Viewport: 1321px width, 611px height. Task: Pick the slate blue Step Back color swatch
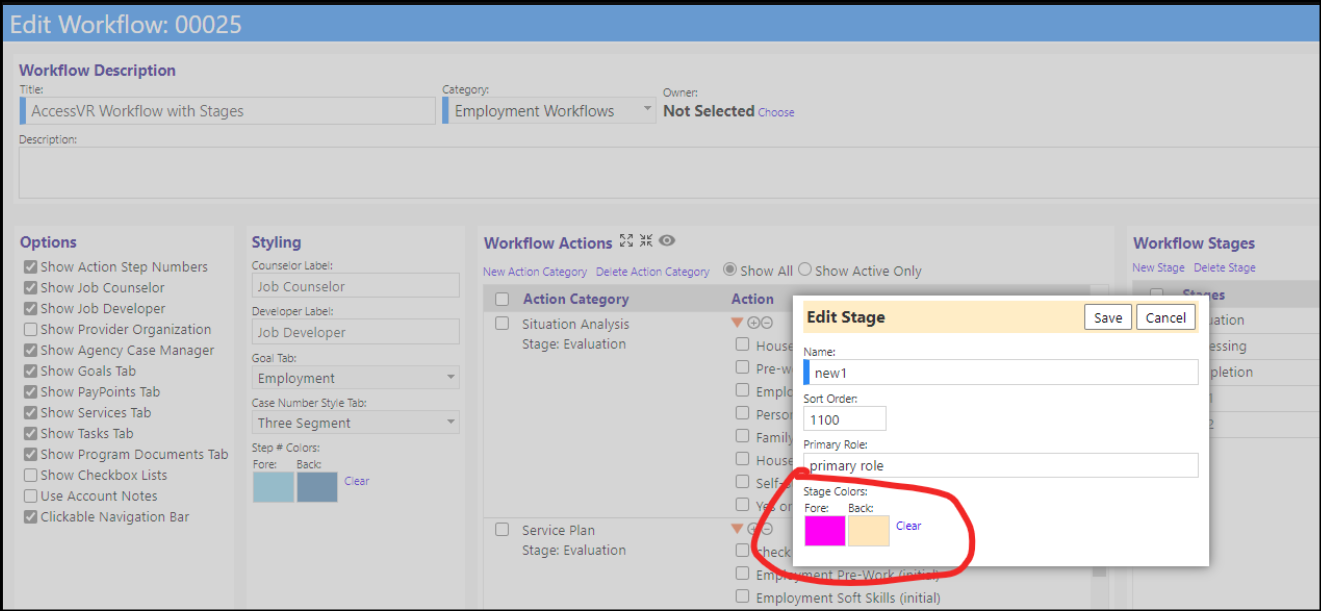click(317, 487)
